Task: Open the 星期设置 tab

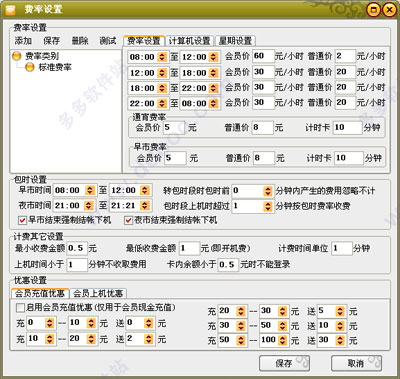Action: (235, 41)
